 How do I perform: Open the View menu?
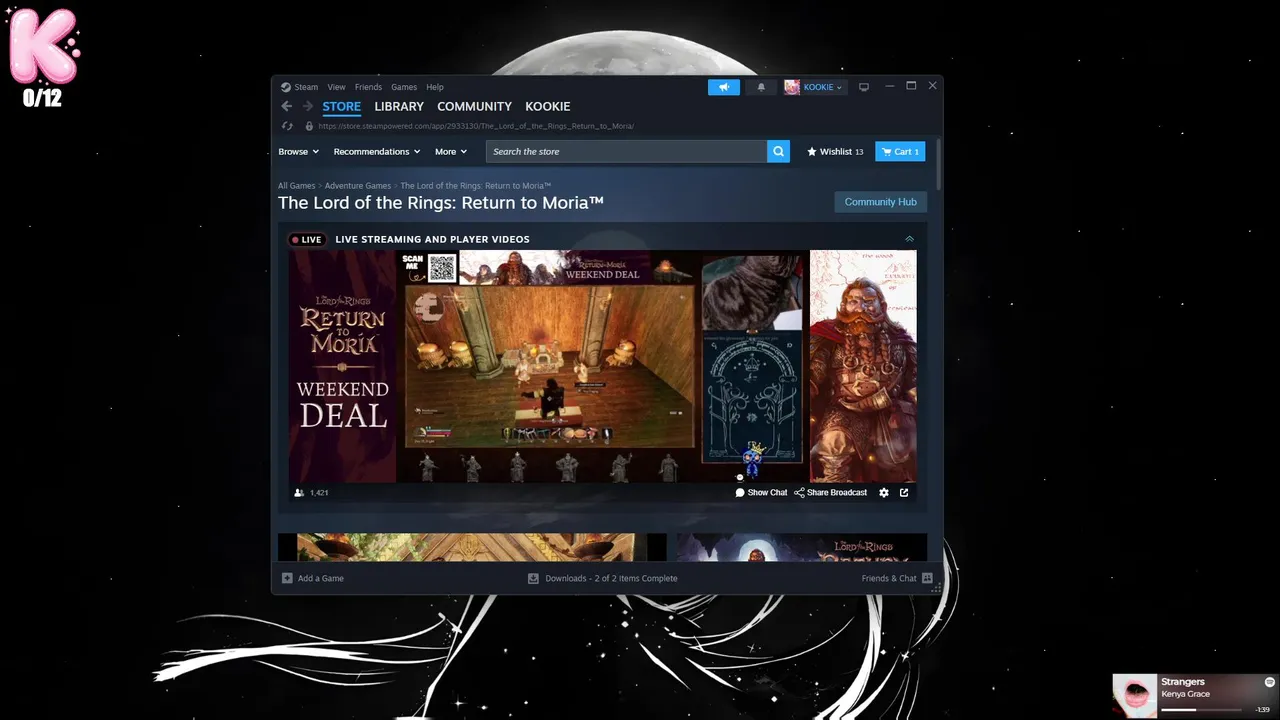[336, 87]
